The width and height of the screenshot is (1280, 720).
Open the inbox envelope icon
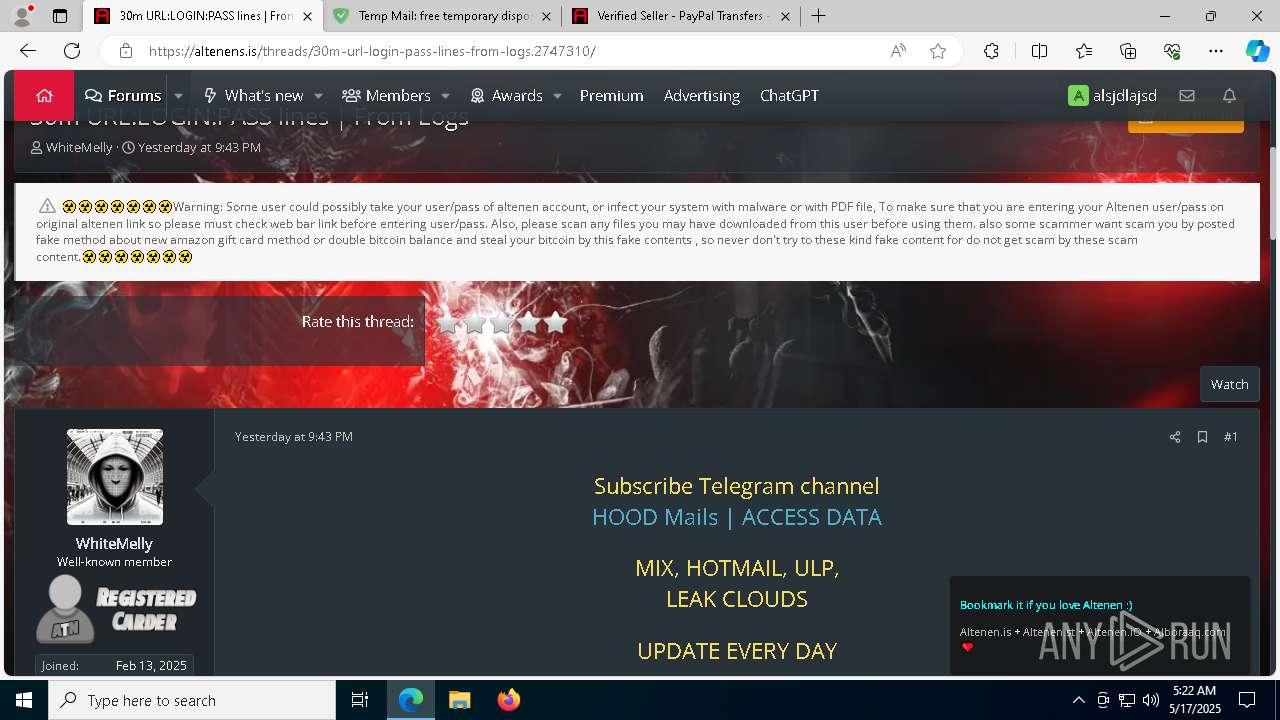[1187, 95]
